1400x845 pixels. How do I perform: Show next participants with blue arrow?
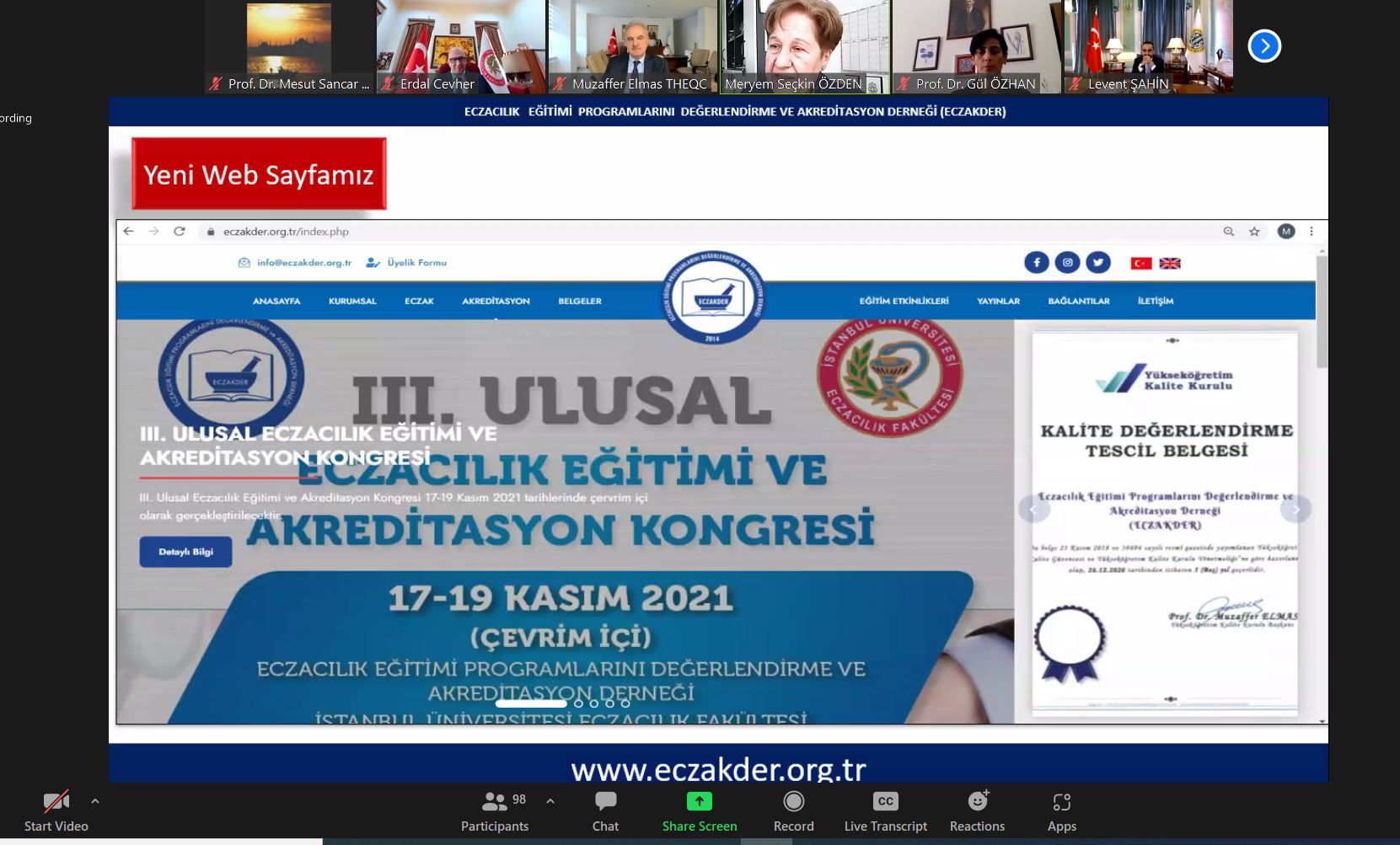point(1264,46)
